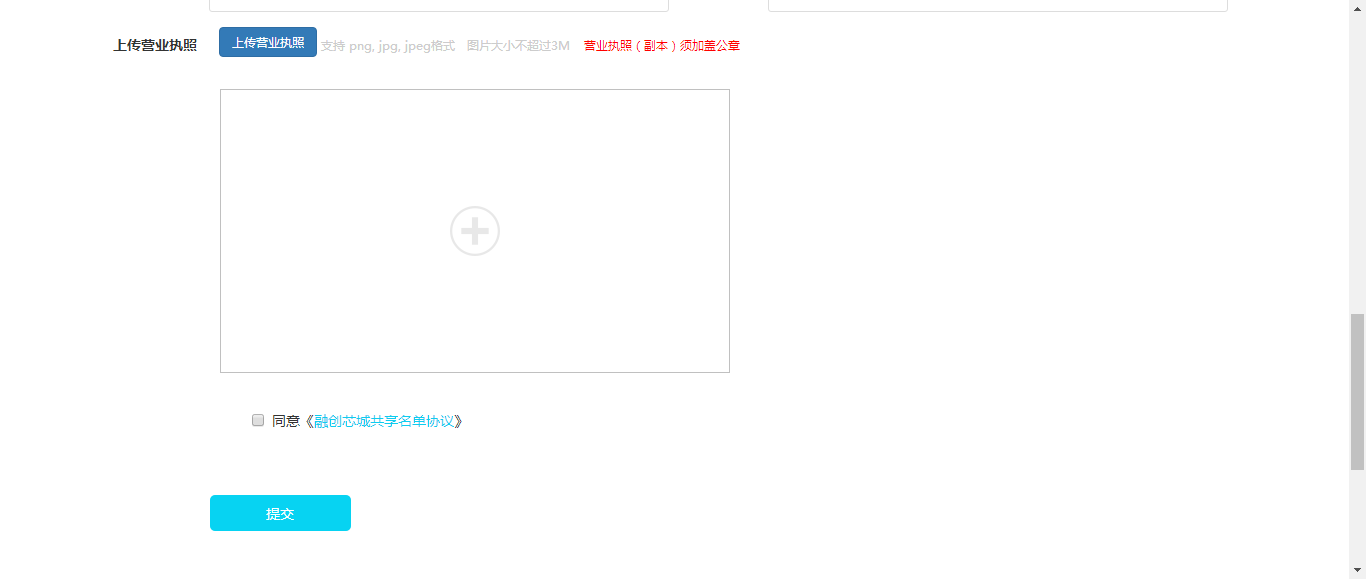Tick the 同意 agreement checkbox
This screenshot has height=579, width=1366.
pos(258,420)
